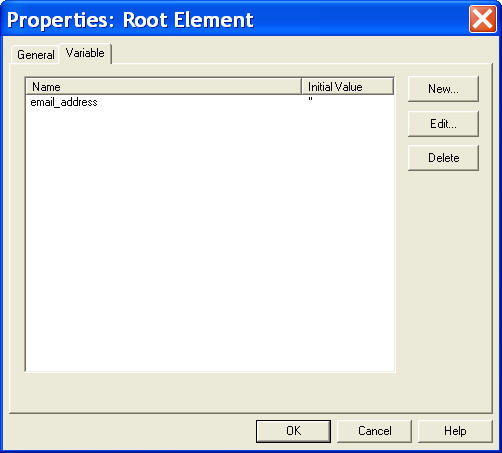Confirm changes with the OK button

pos(293,431)
